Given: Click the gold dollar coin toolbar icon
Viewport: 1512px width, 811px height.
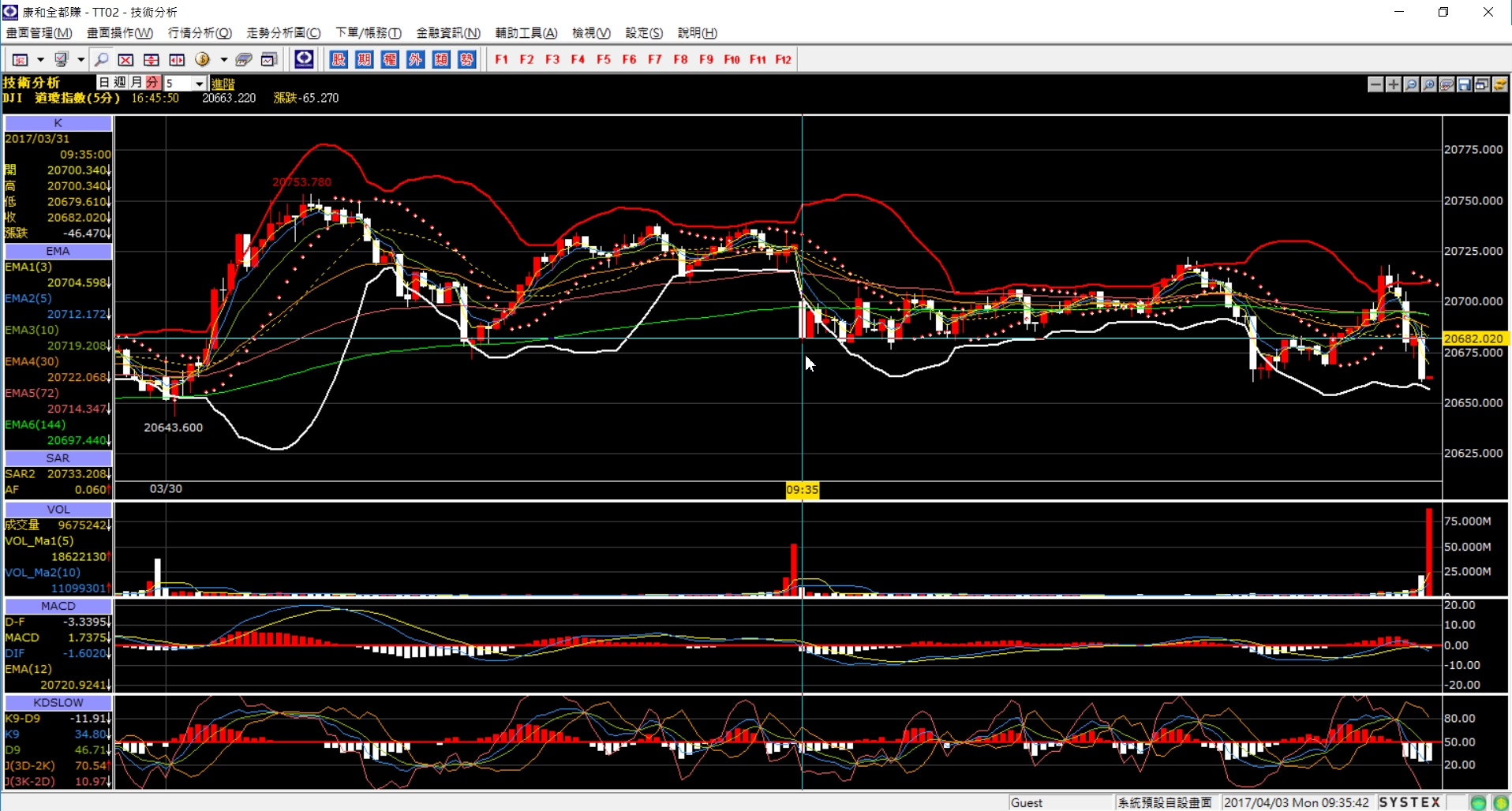Looking at the screenshot, I should (x=202, y=59).
